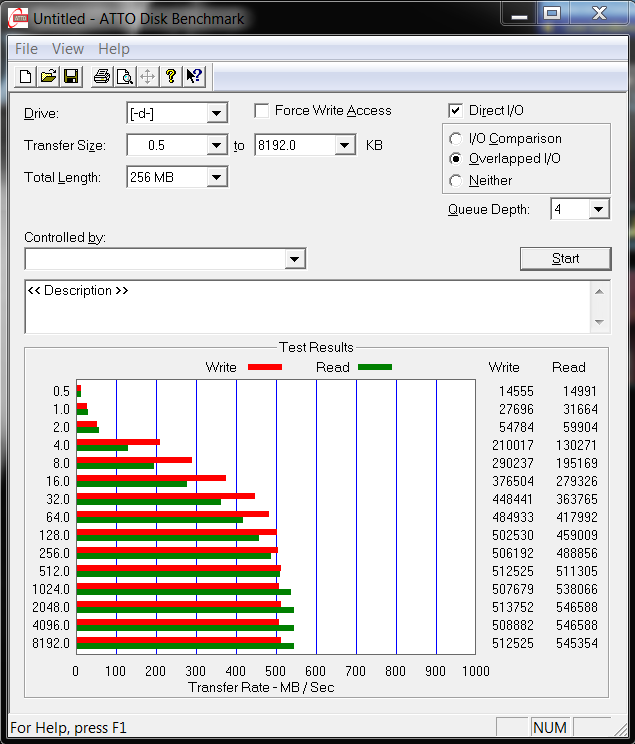Click the Save floppy disk icon

coord(71,76)
